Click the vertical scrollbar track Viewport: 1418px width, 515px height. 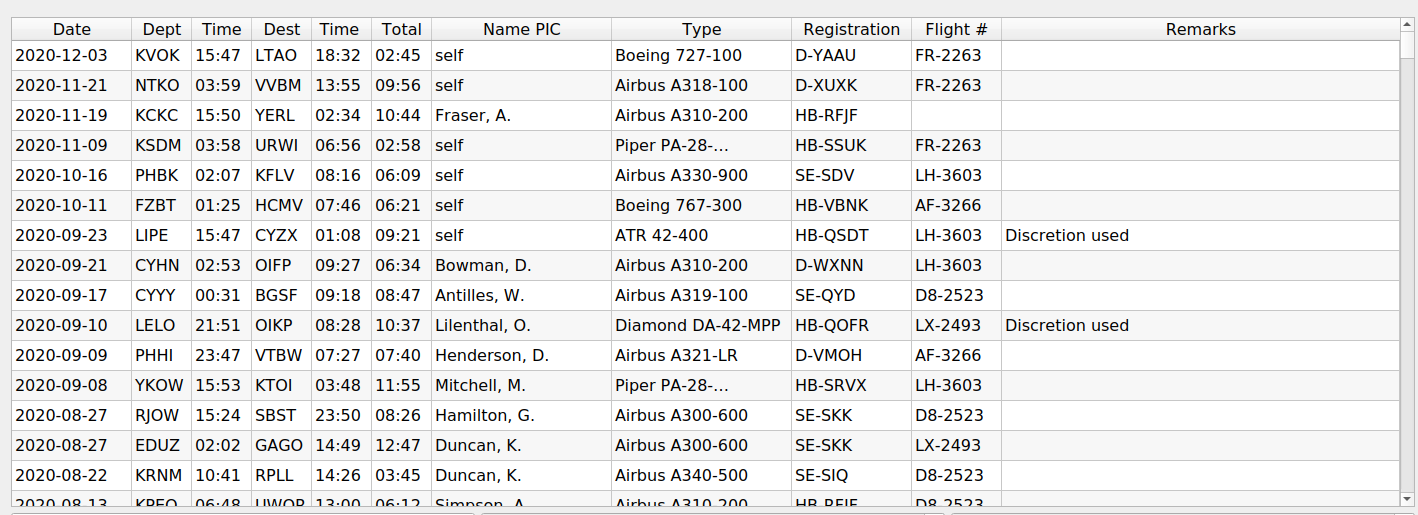pyautogui.click(x=1407, y=262)
